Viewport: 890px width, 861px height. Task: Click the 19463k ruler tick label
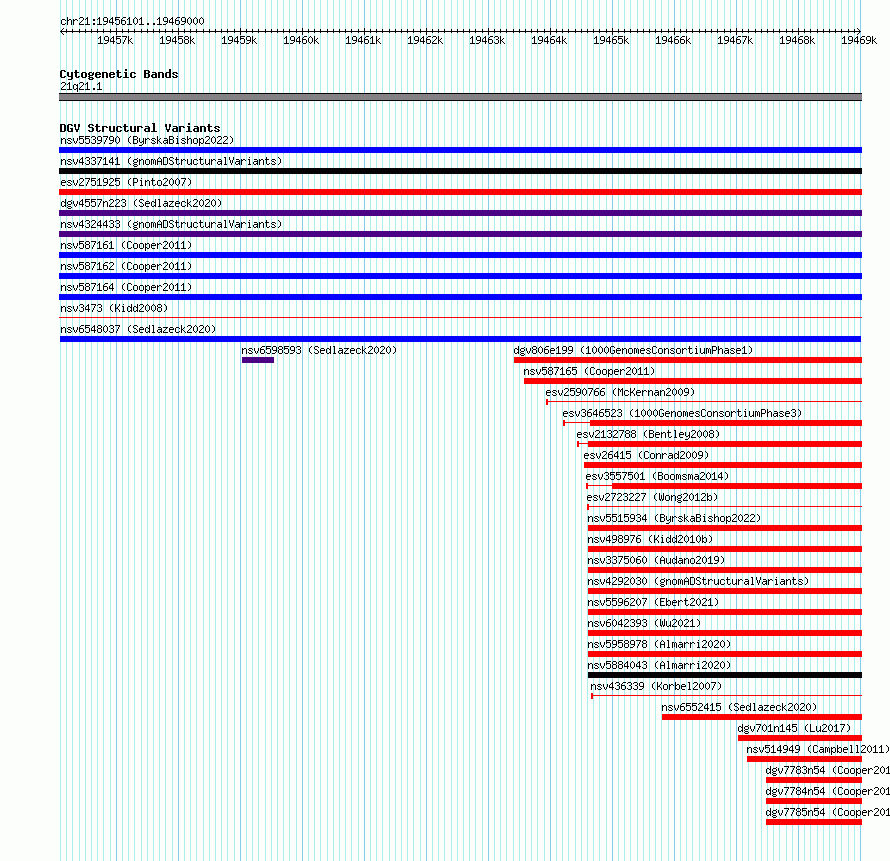487,40
